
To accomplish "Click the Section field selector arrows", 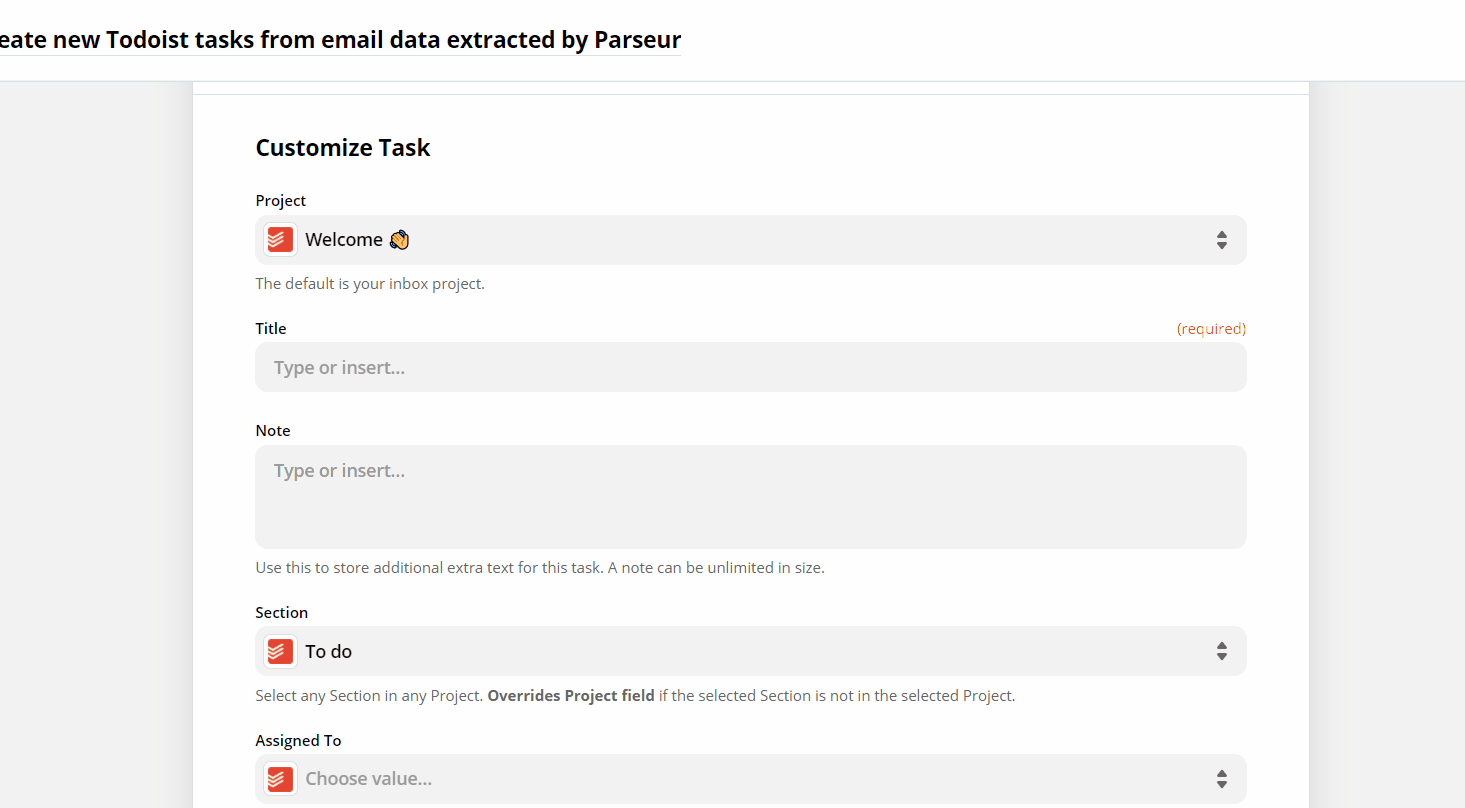I will [1221, 651].
